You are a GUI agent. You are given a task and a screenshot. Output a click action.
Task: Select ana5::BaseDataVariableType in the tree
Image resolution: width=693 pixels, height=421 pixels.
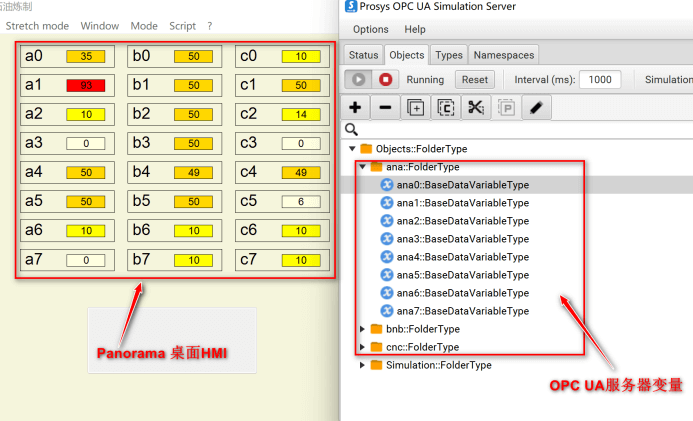point(462,275)
